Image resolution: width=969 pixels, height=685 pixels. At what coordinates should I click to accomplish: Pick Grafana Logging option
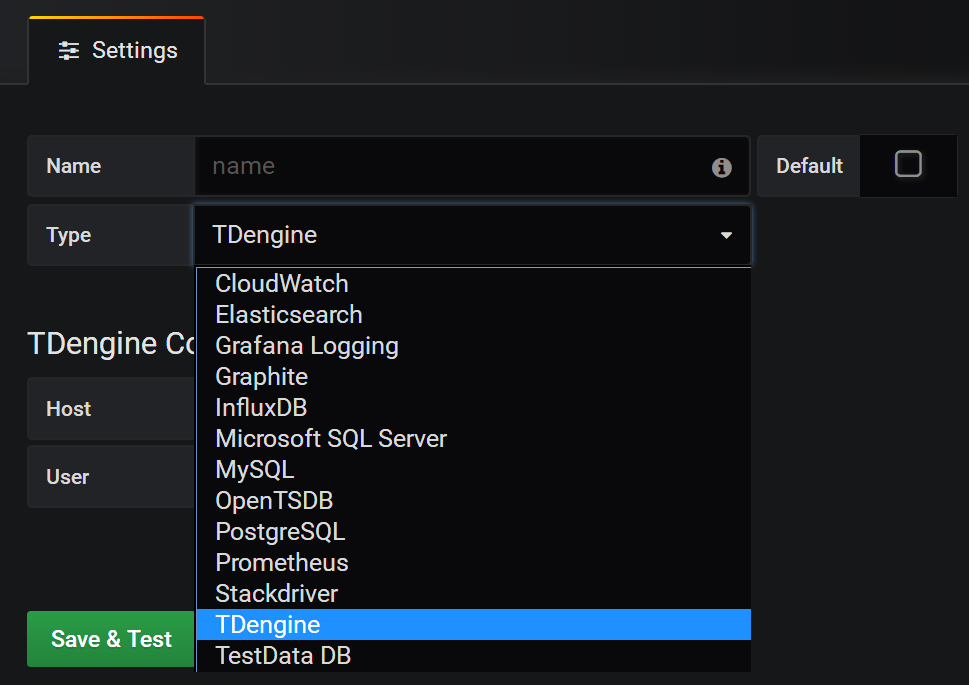tap(307, 346)
